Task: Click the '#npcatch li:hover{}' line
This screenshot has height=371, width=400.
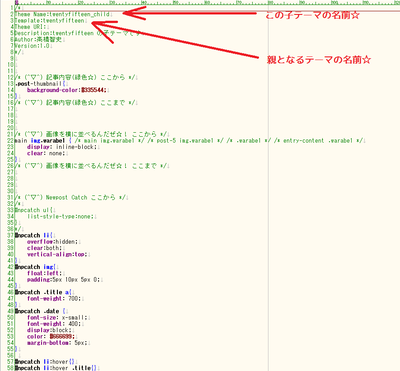Action: click(x=45, y=362)
